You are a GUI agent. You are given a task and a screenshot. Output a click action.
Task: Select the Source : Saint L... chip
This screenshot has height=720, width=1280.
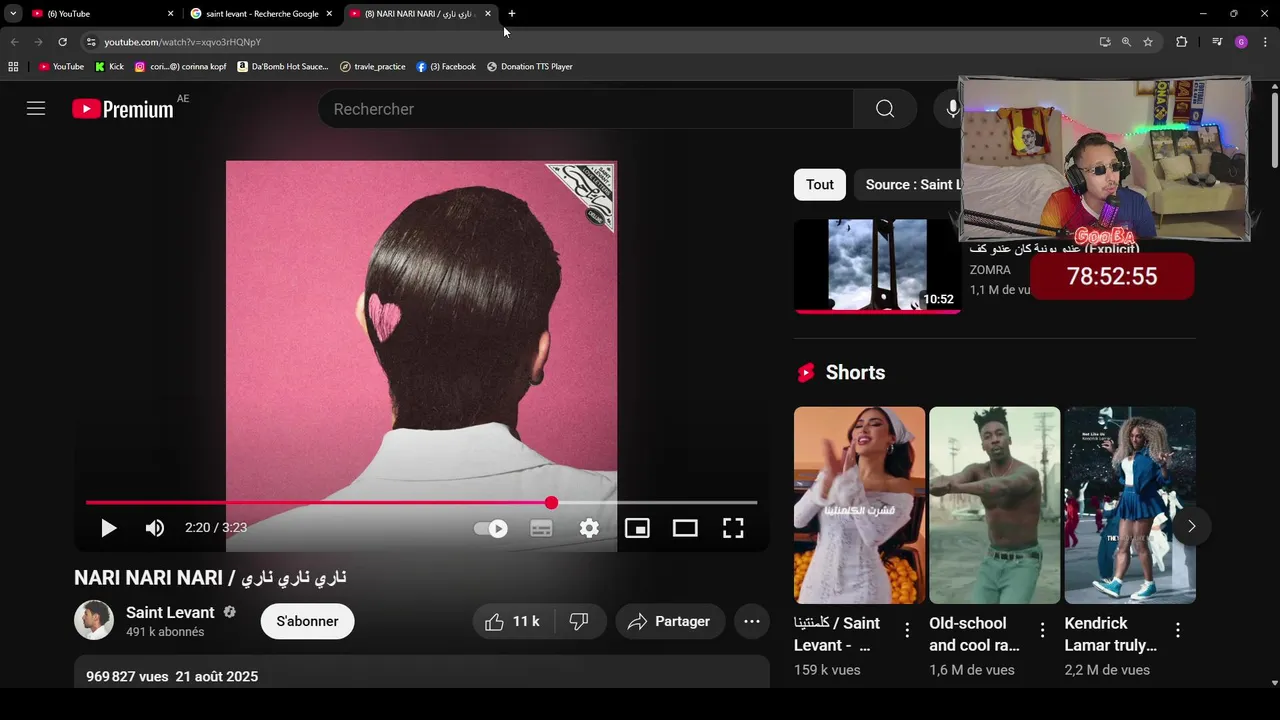point(910,184)
